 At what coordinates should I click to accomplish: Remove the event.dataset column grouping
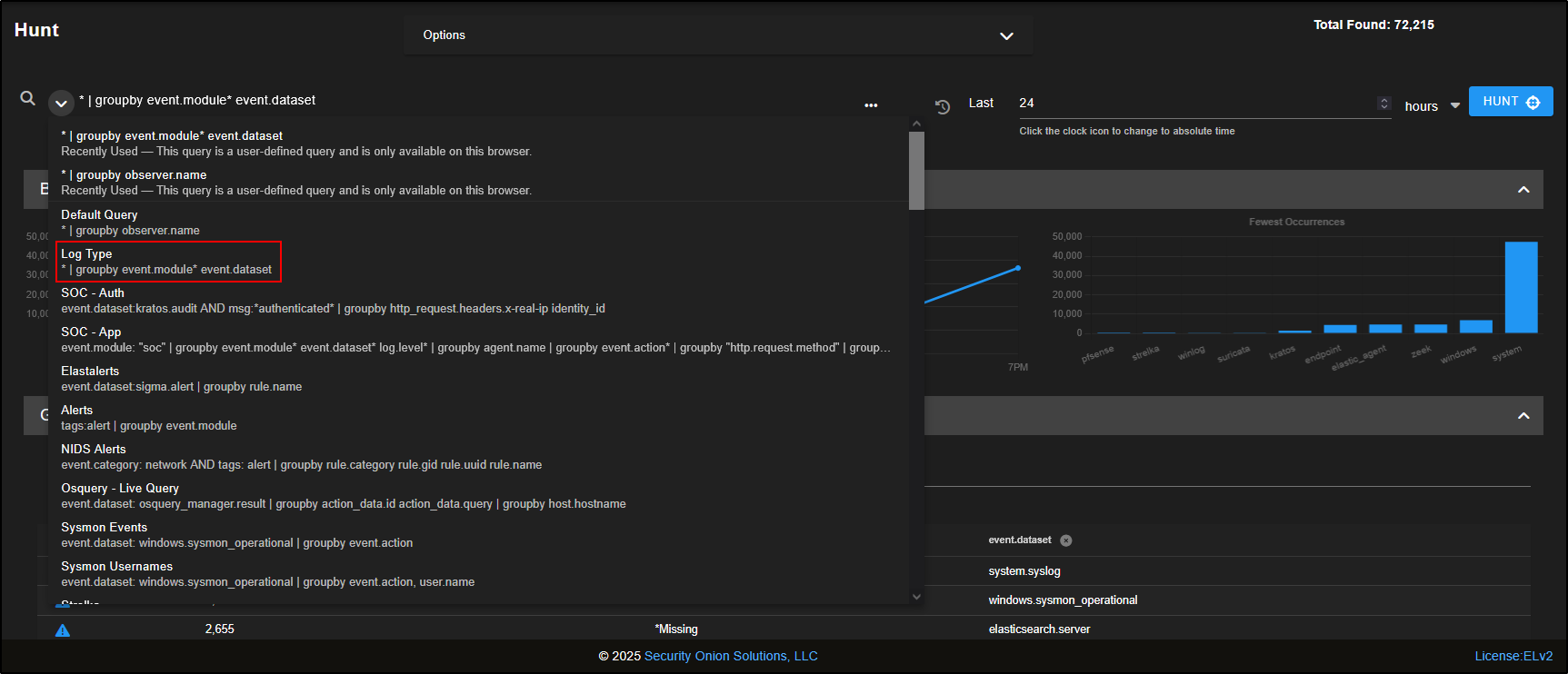tap(1066, 540)
